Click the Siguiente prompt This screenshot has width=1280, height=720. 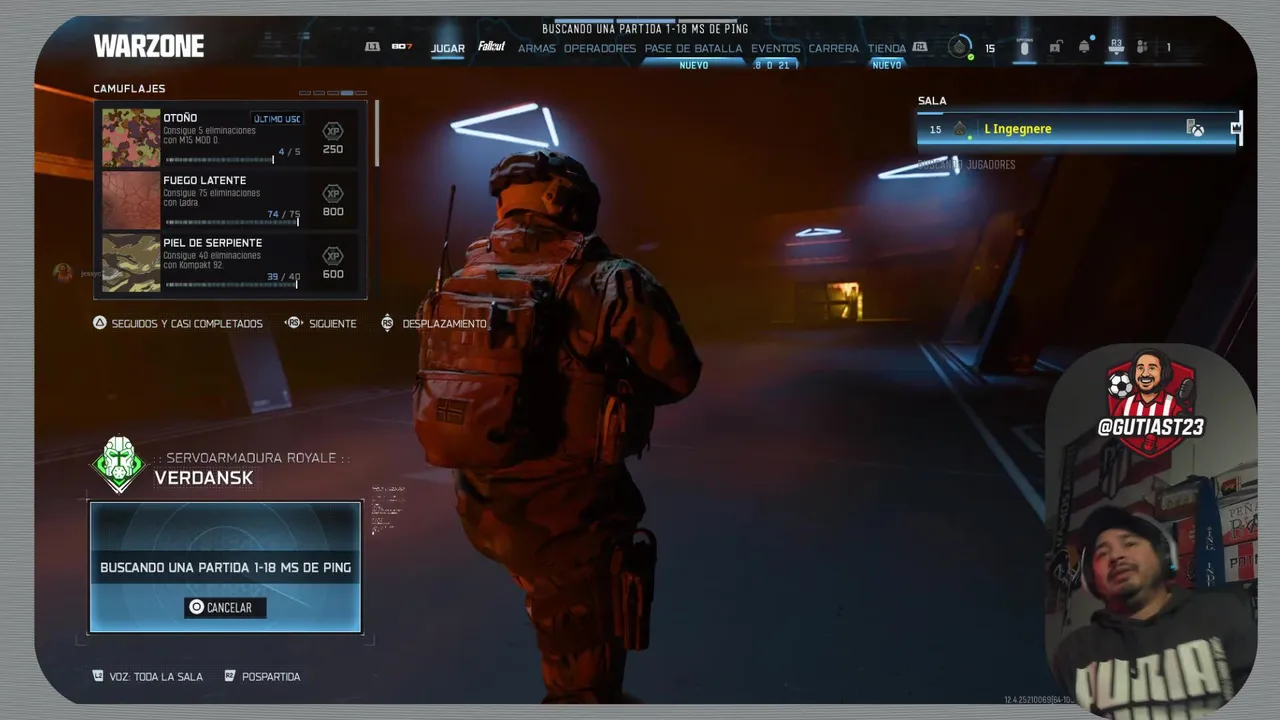333,324
